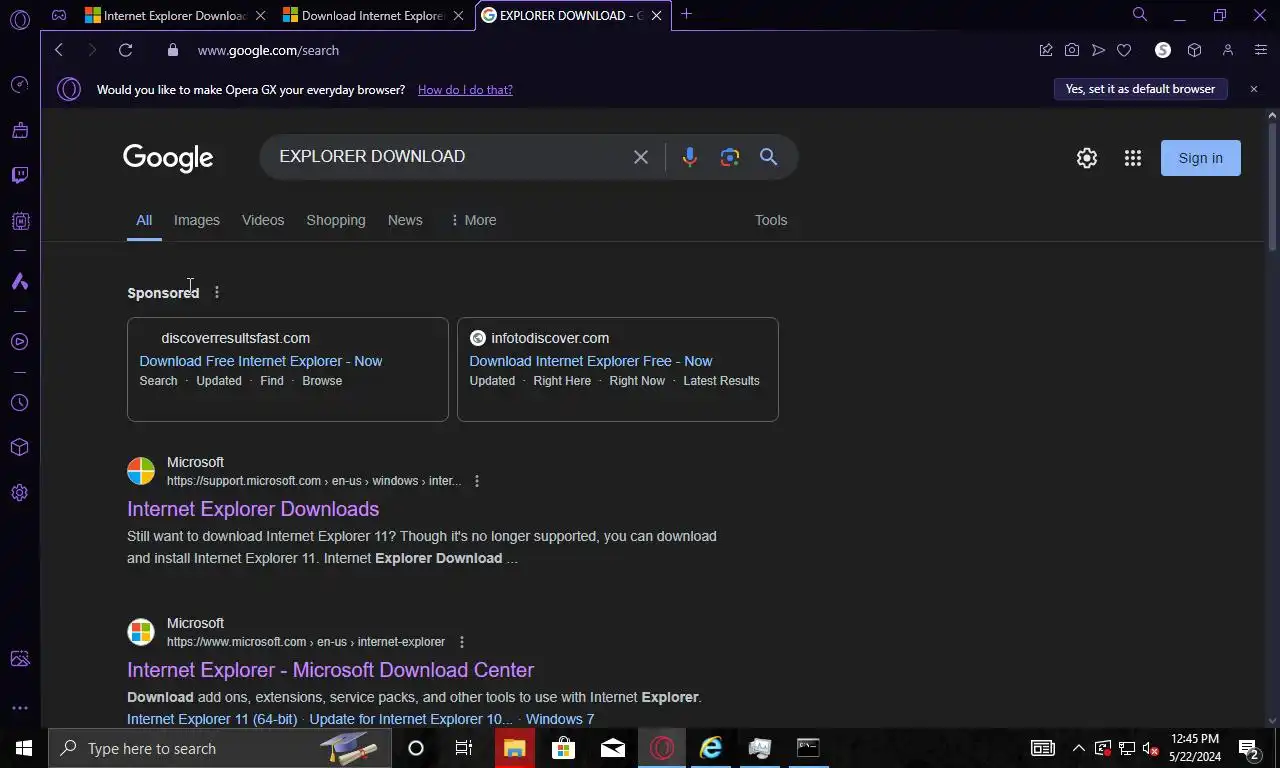The image size is (1280, 768).
Task: Set Opera GX as default browser
Action: (1140, 89)
